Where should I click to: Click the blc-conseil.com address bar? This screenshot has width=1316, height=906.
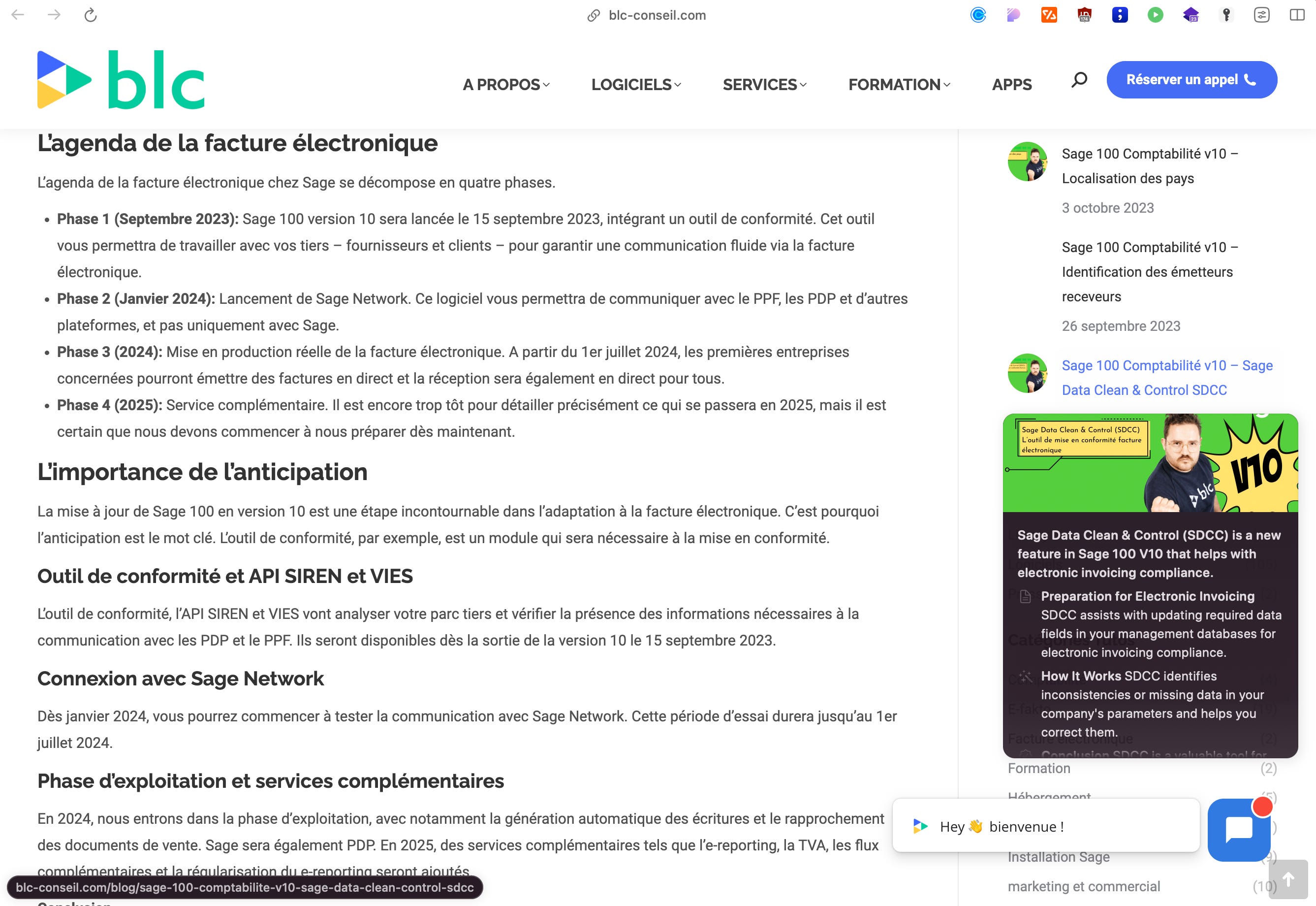pos(657,15)
